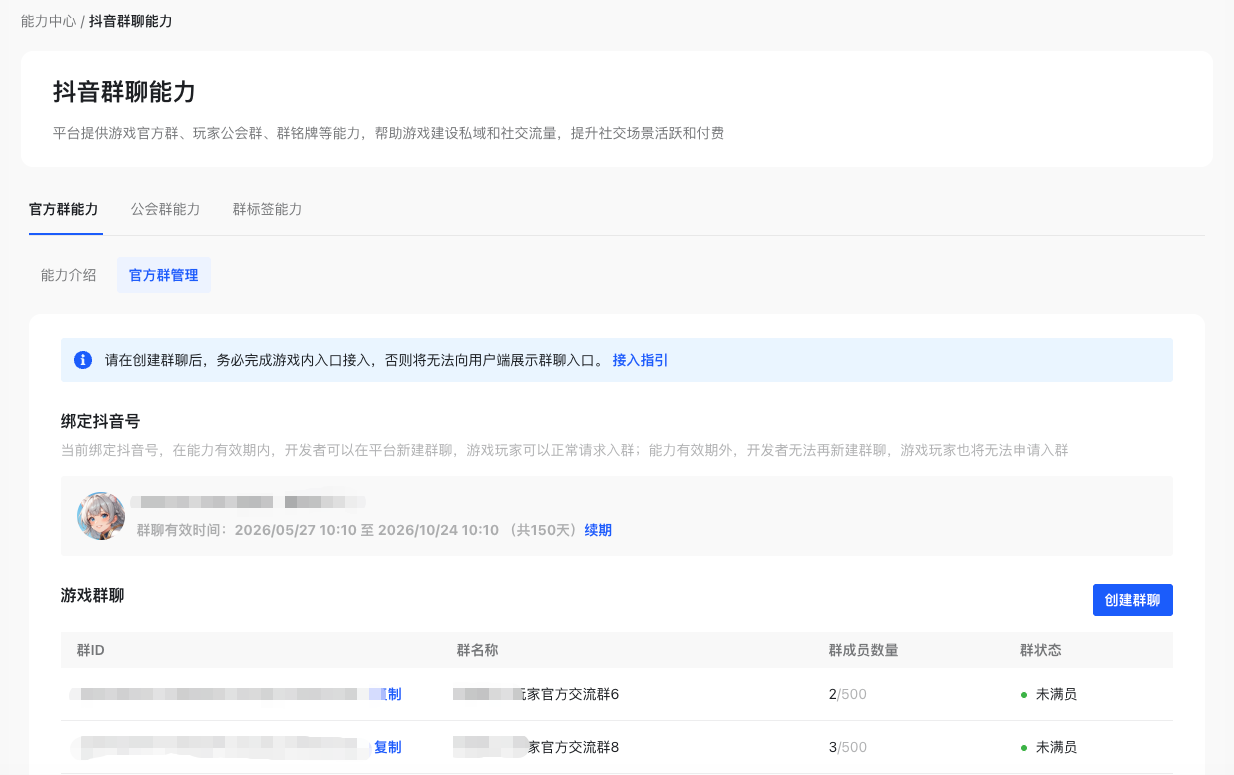The height and width of the screenshot is (775, 1234).
Task: Select the 官方群管理 sub-tab
Action: (x=164, y=275)
